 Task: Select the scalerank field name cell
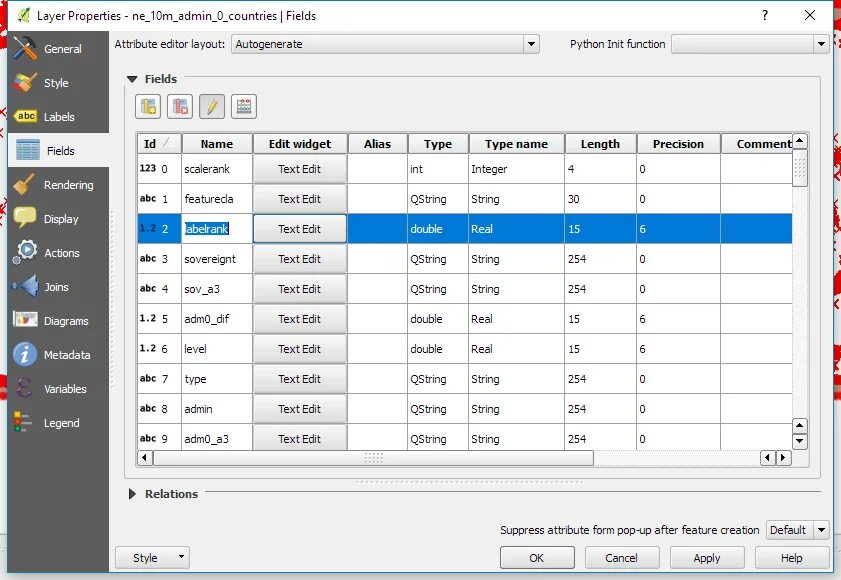217,168
